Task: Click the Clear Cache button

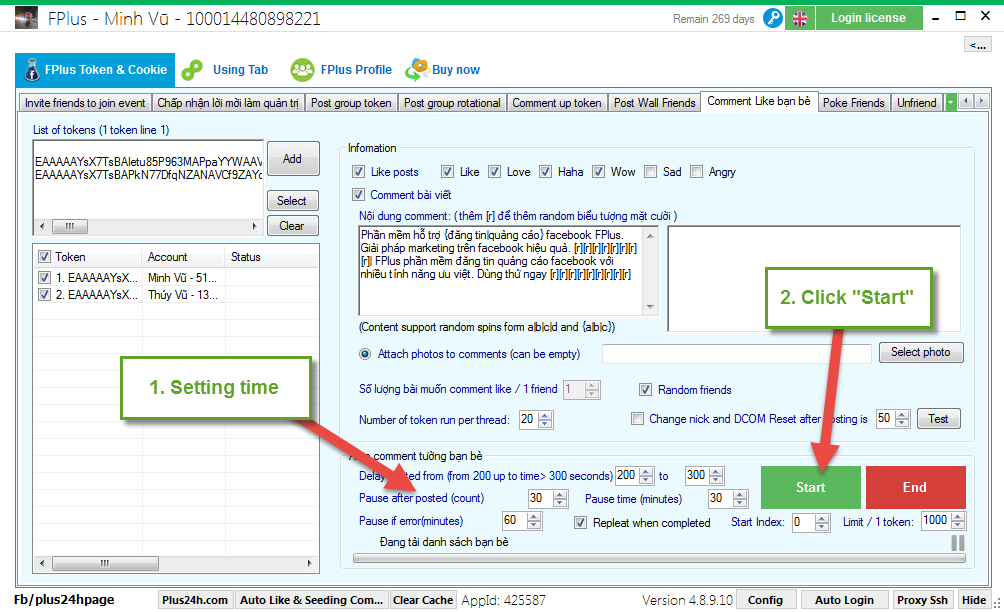Action: [423, 600]
